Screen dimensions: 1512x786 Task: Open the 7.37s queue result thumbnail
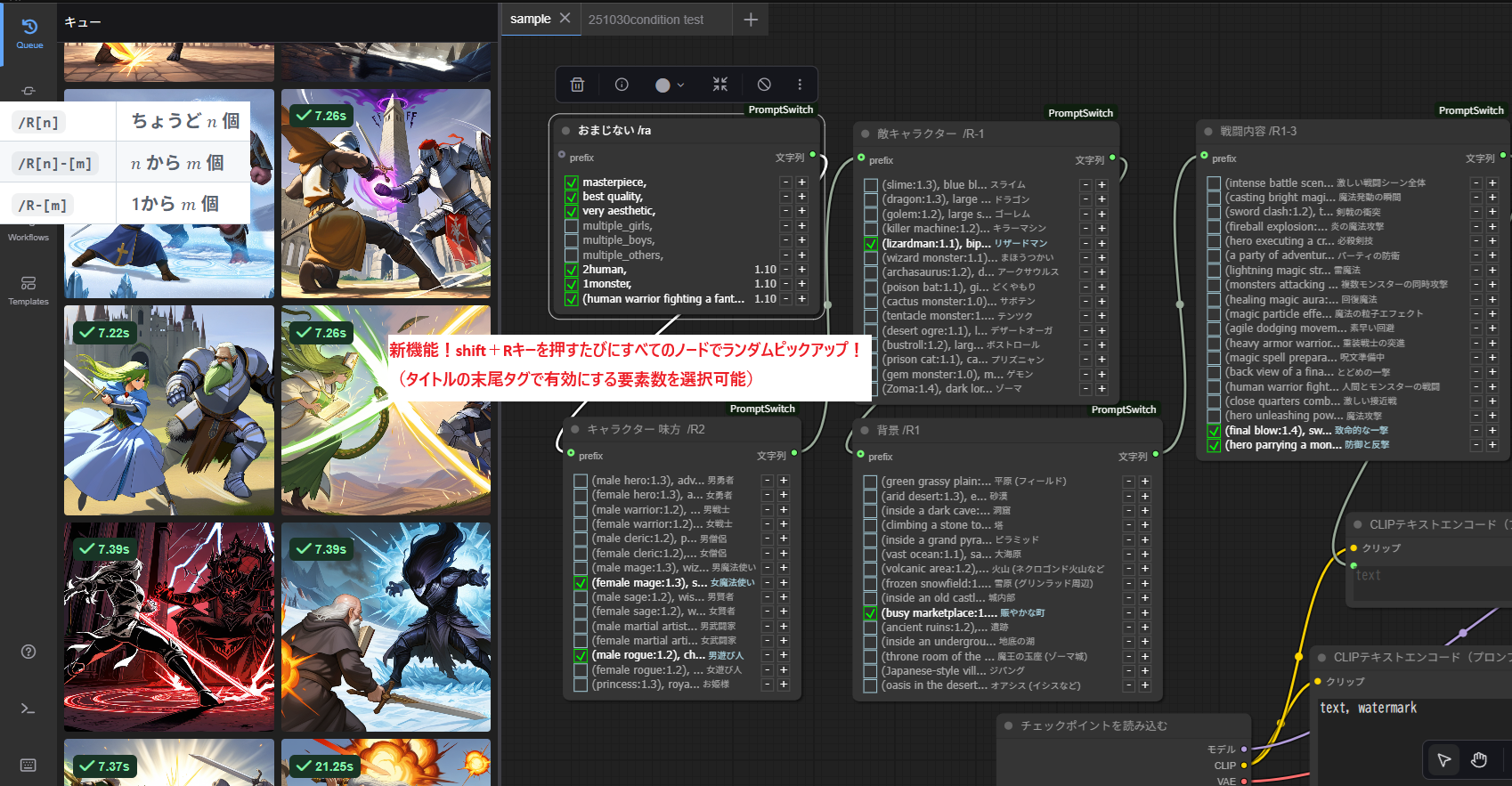(x=169, y=762)
